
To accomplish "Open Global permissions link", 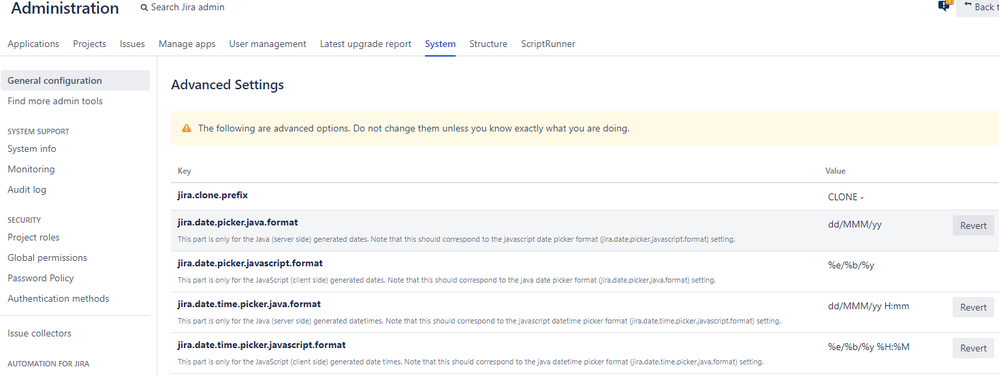I will tap(47, 257).
